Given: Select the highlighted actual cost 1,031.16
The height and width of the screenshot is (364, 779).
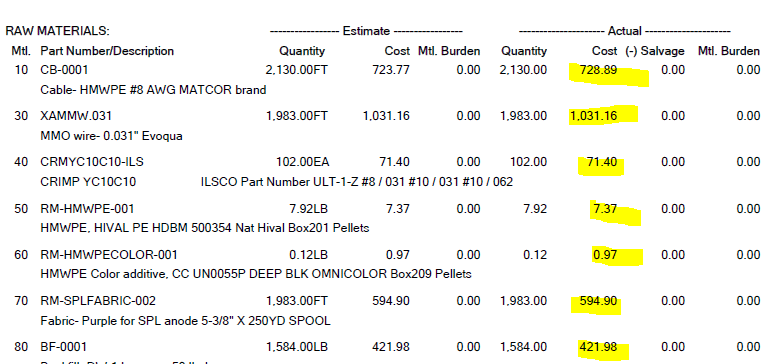Looking at the screenshot, I should pyautogui.click(x=594, y=116).
